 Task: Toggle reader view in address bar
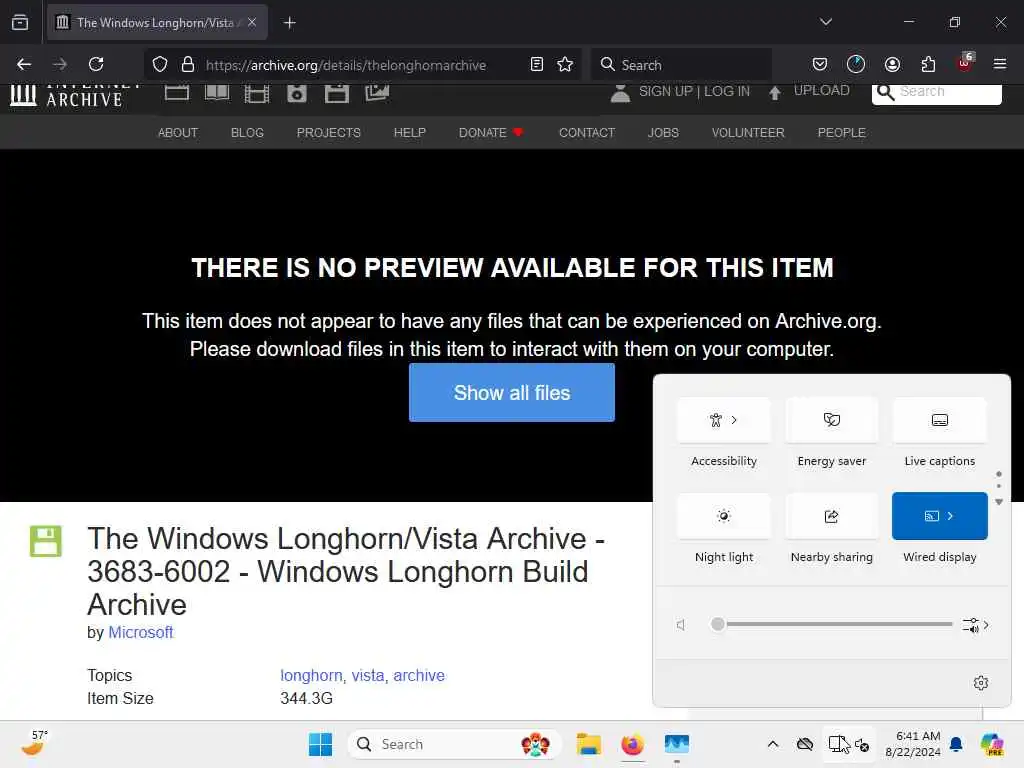click(537, 64)
